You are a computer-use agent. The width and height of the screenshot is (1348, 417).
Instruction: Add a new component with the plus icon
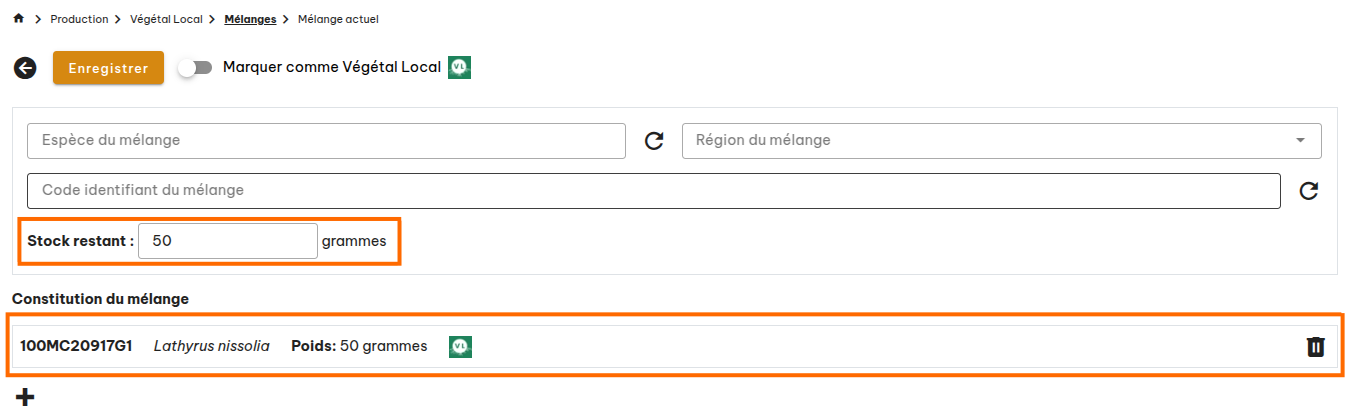click(25, 397)
